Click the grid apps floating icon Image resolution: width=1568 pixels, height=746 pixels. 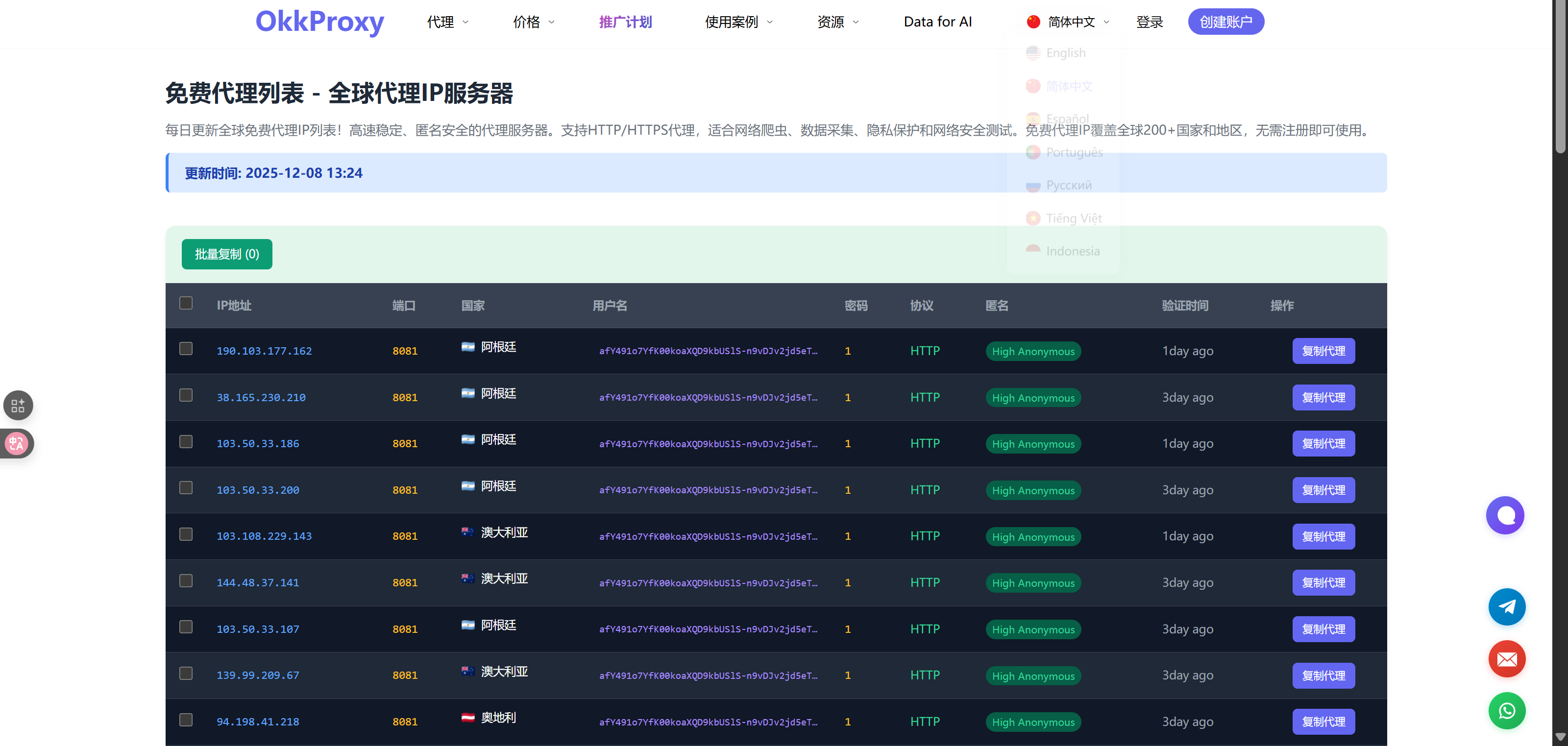pos(18,405)
